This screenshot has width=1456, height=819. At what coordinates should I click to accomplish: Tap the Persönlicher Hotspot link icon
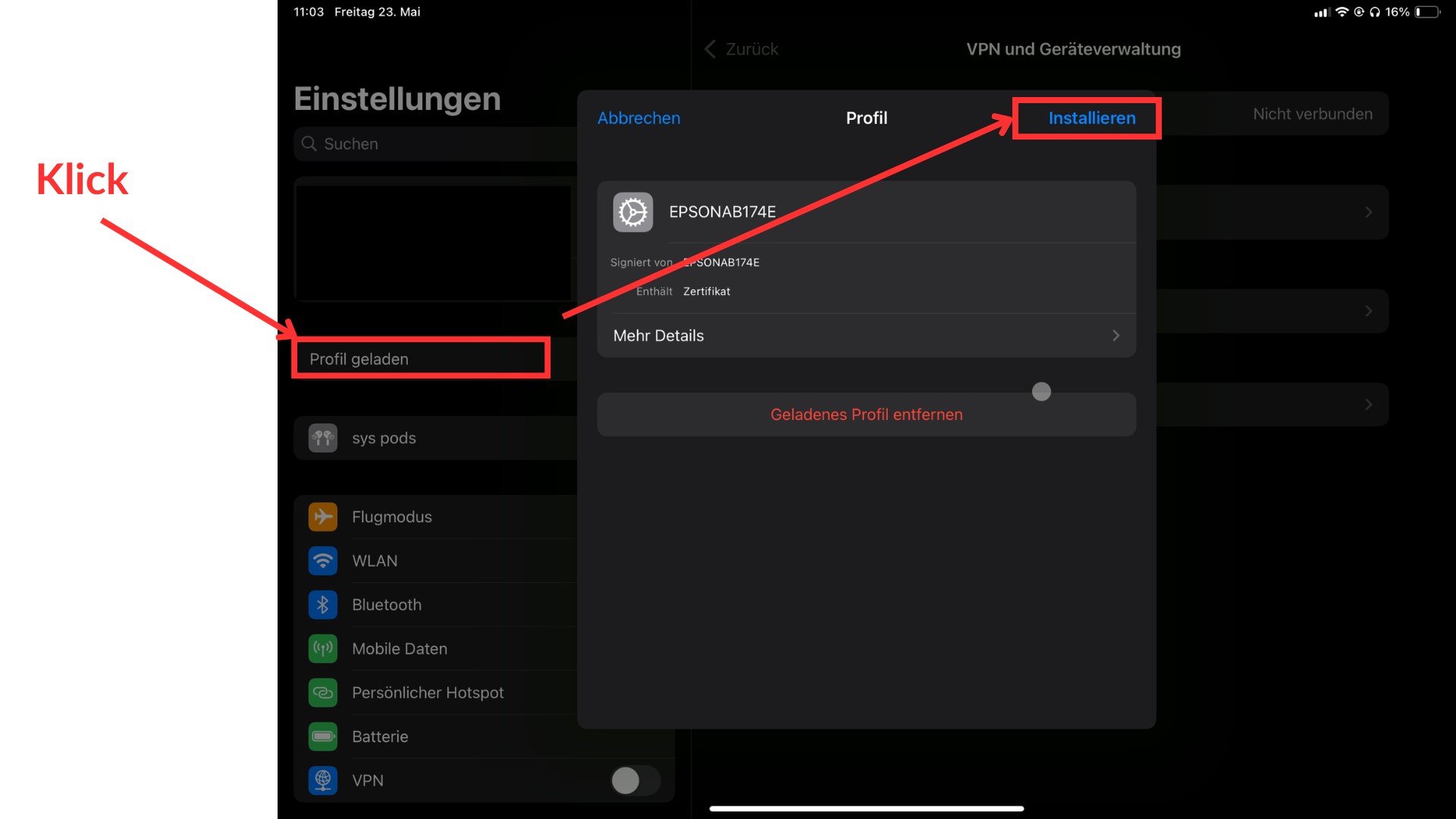point(322,692)
